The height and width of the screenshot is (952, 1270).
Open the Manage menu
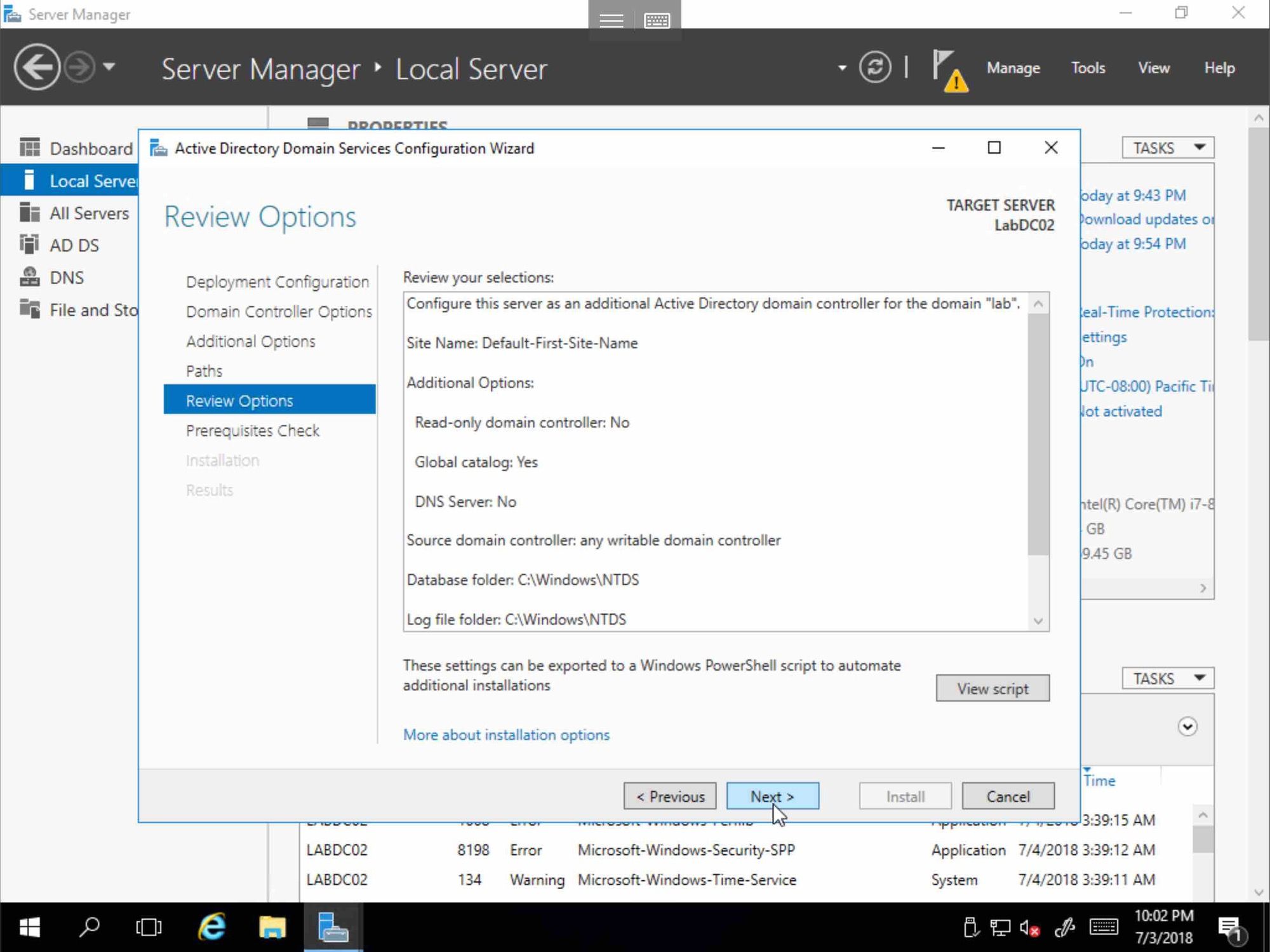[x=1013, y=68]
